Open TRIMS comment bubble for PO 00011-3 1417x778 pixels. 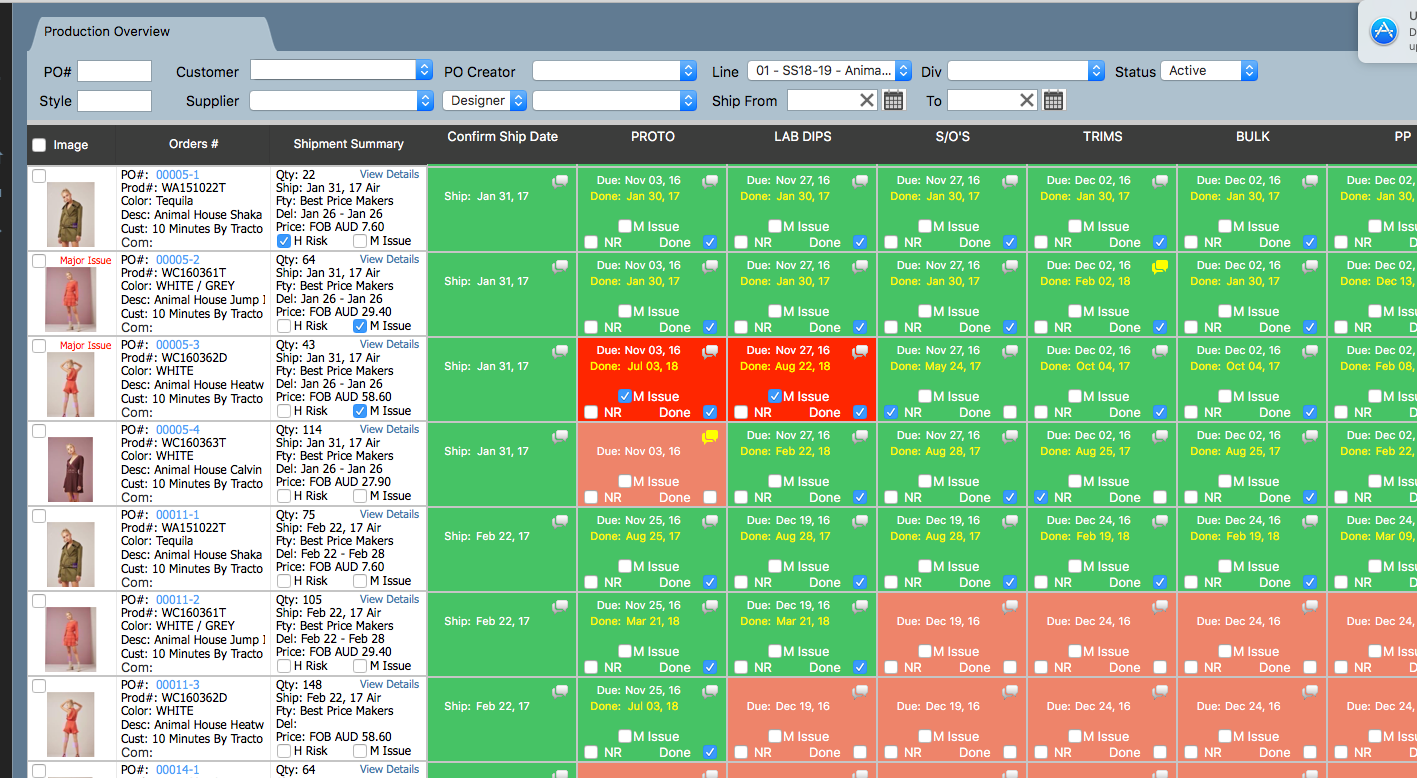[x=1160, y=691]
